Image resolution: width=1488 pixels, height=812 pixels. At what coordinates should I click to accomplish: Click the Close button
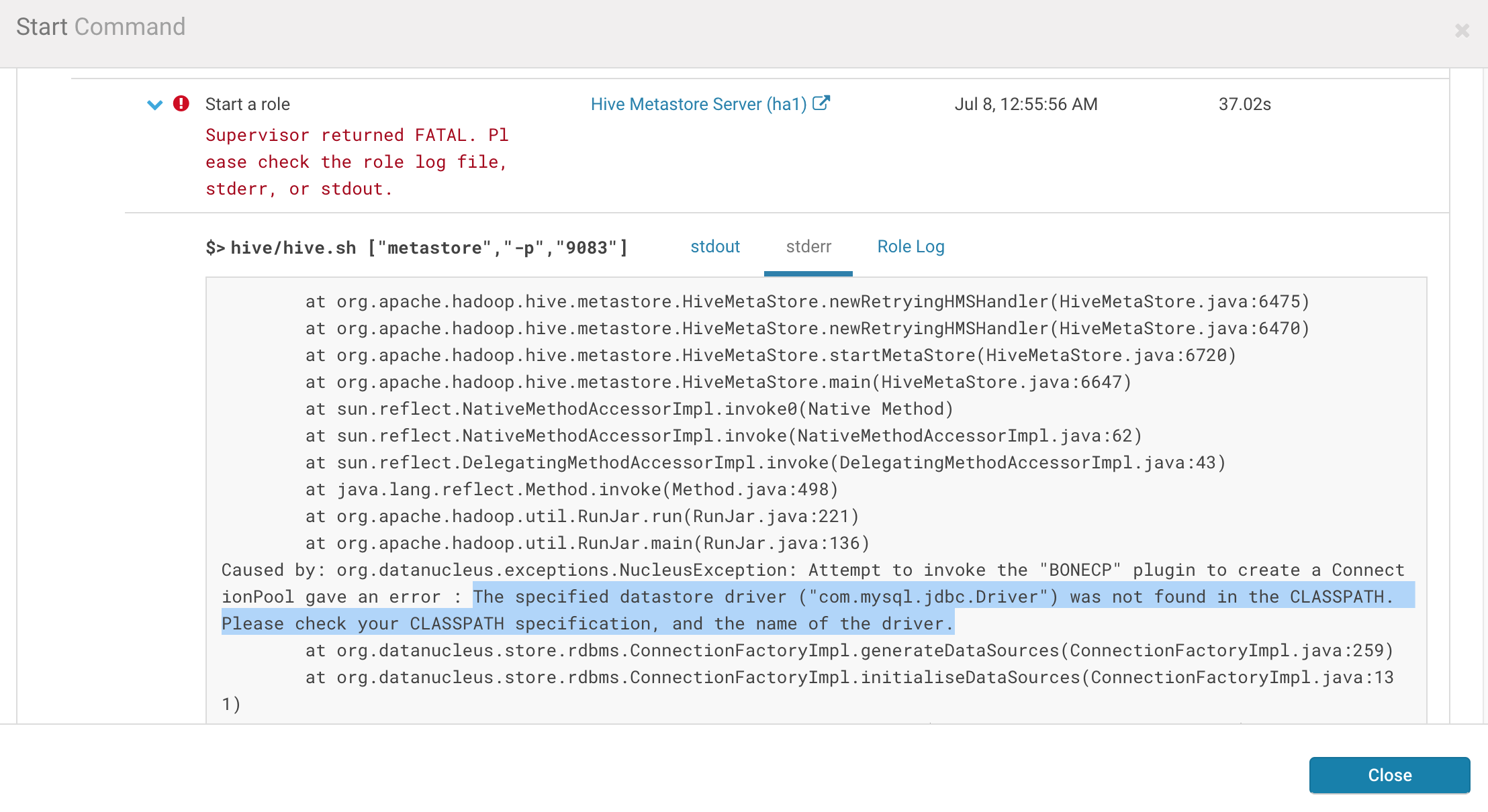(x=1389, y=775)
